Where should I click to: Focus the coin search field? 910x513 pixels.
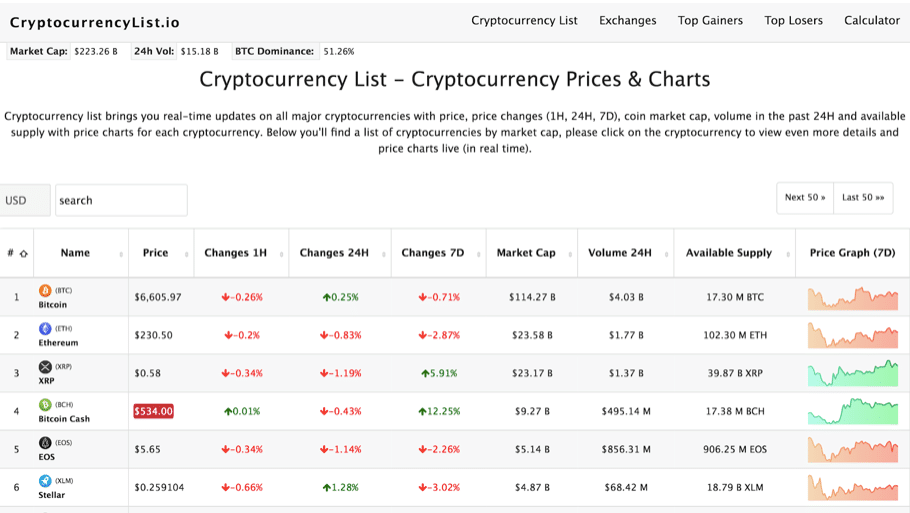click(121, 200)
